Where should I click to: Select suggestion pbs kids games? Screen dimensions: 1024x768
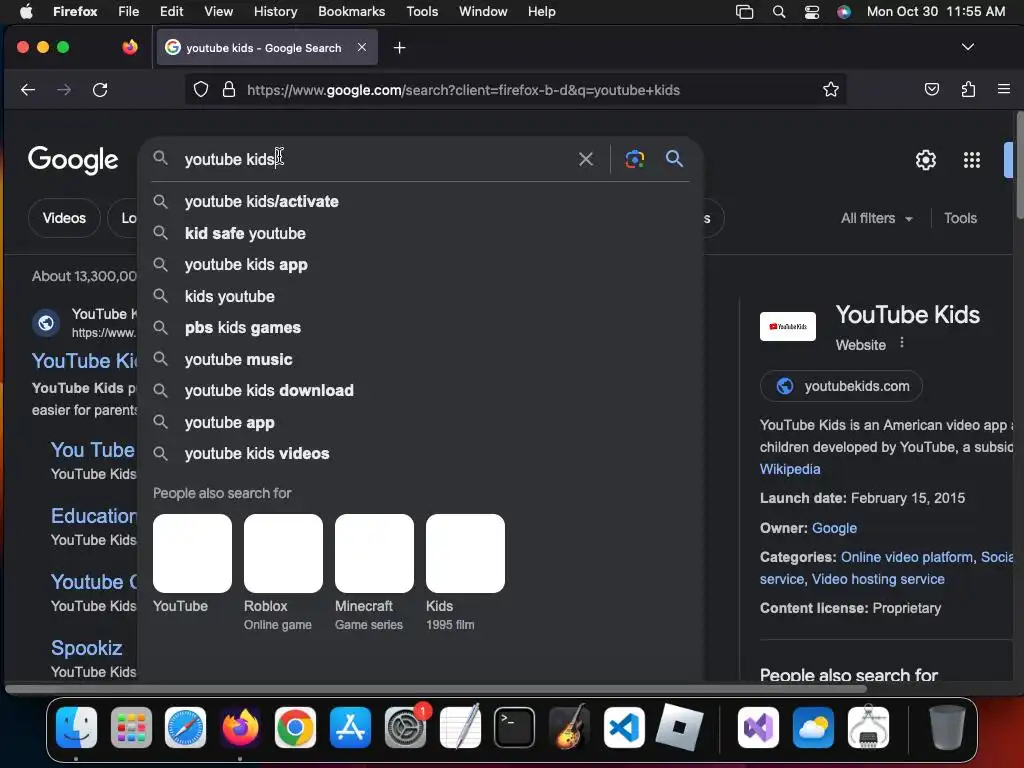[421, 328]
